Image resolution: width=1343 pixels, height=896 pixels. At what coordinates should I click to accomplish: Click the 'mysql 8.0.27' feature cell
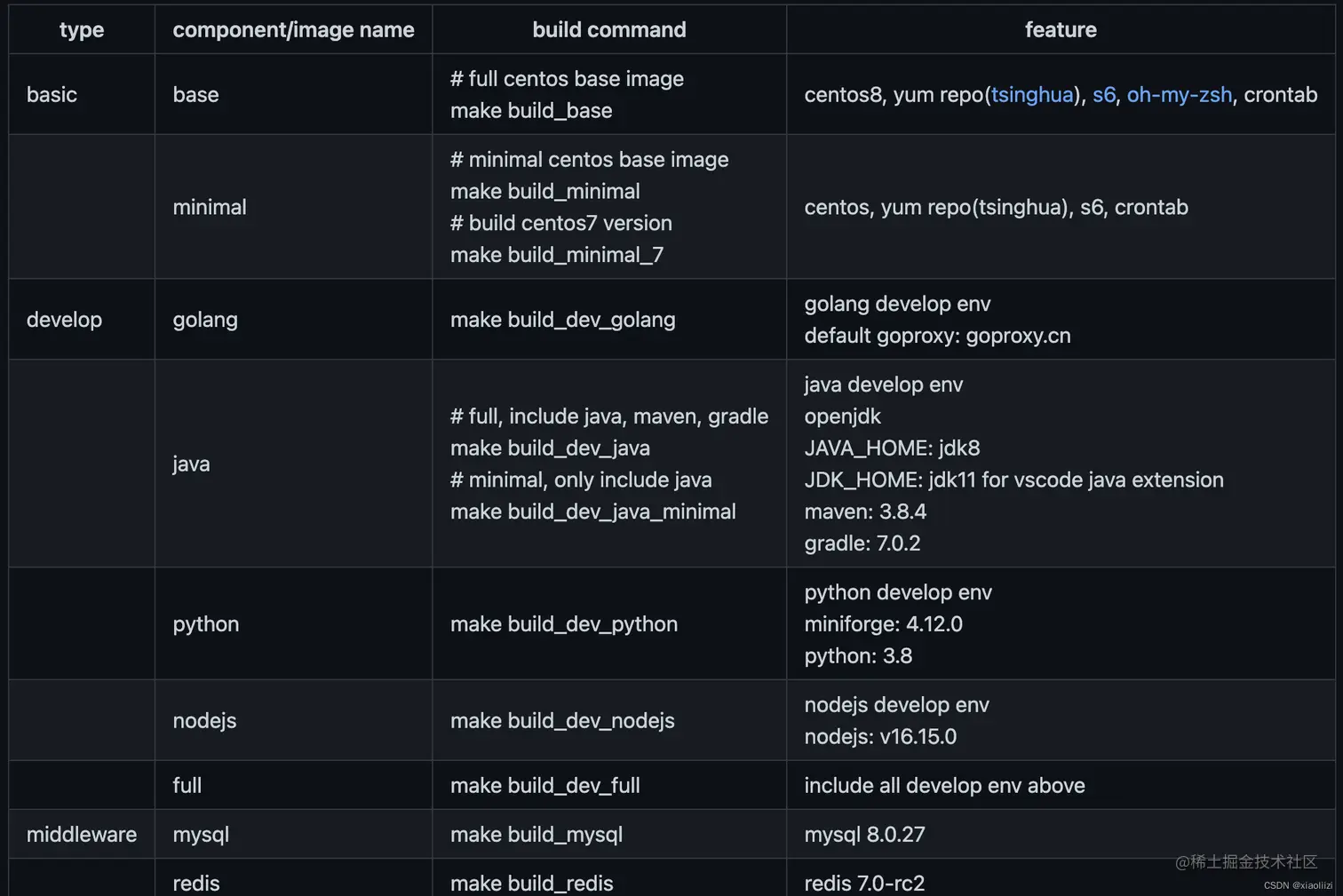tap(1061, 834)
